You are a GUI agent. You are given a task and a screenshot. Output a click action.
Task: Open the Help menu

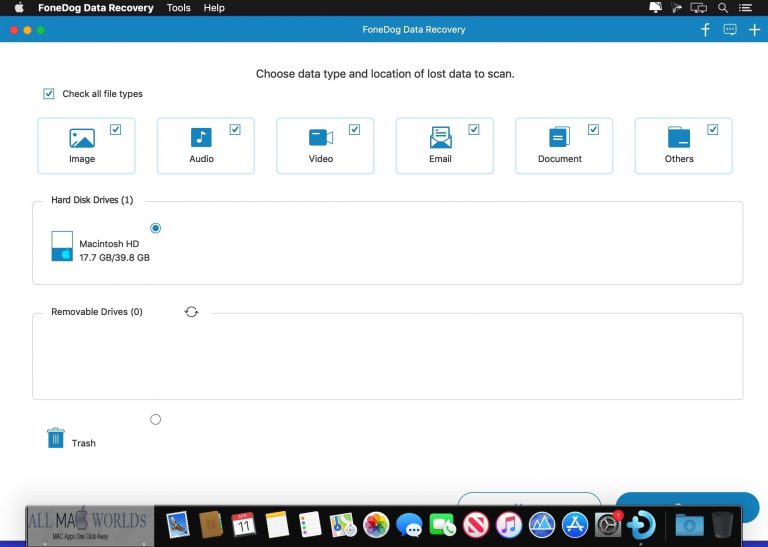[x=214, y=8]
